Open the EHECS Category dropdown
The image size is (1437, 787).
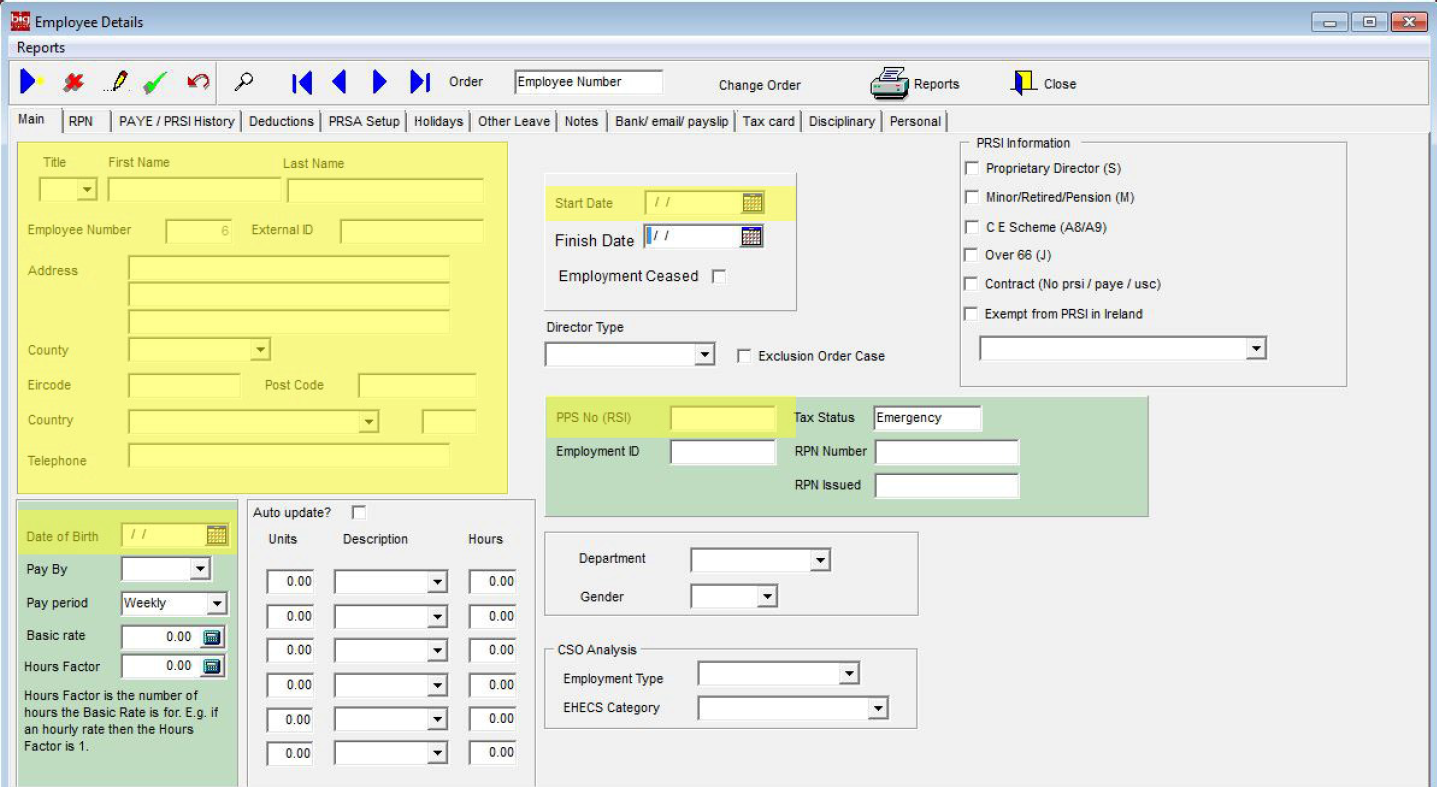pos(878,709)
